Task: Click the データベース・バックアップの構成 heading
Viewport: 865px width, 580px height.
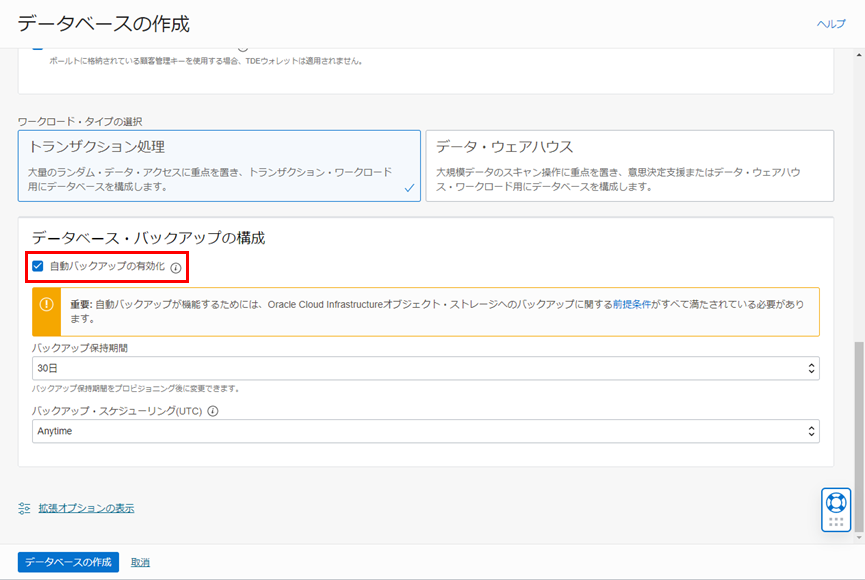Action: (148, 238)
